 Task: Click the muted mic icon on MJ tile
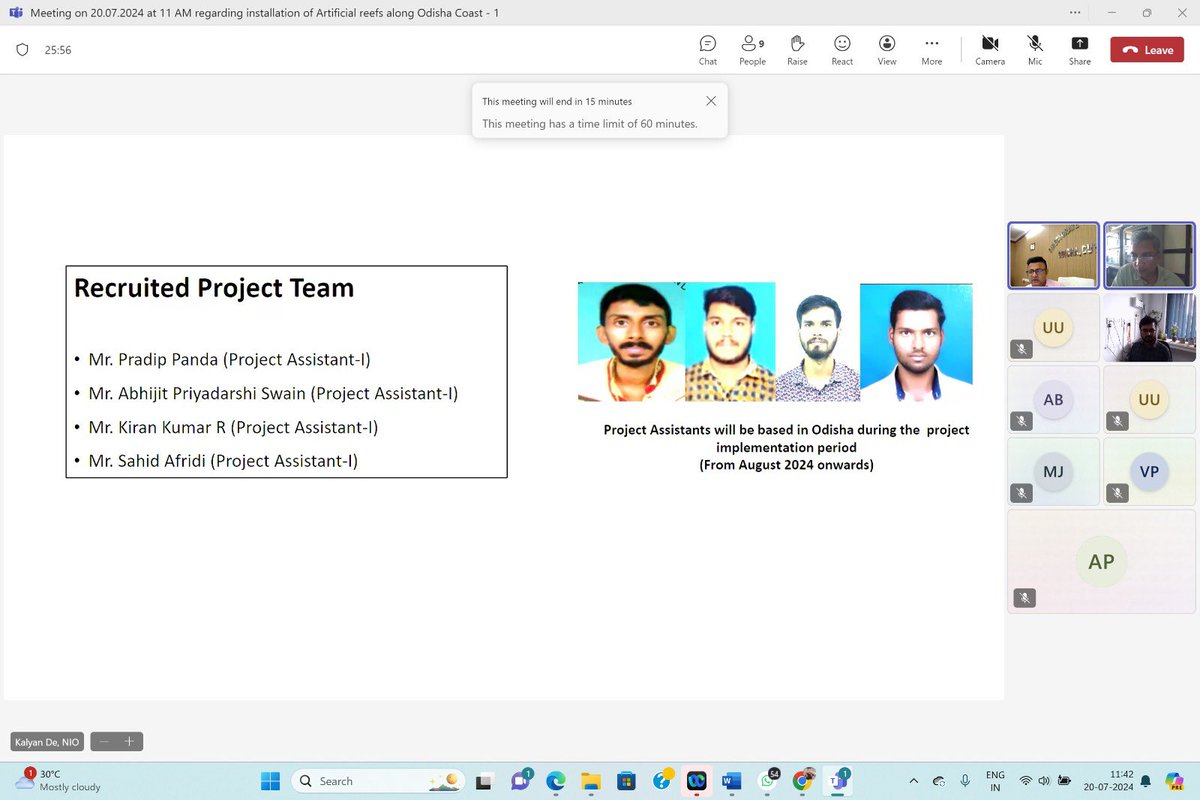tap(1021, 493)
